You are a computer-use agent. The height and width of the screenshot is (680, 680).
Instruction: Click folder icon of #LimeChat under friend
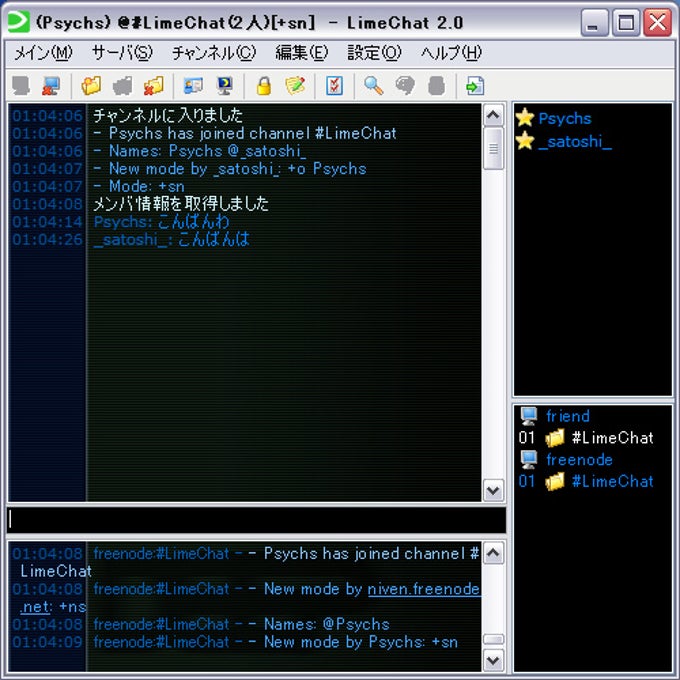click(x=555, y=438)
